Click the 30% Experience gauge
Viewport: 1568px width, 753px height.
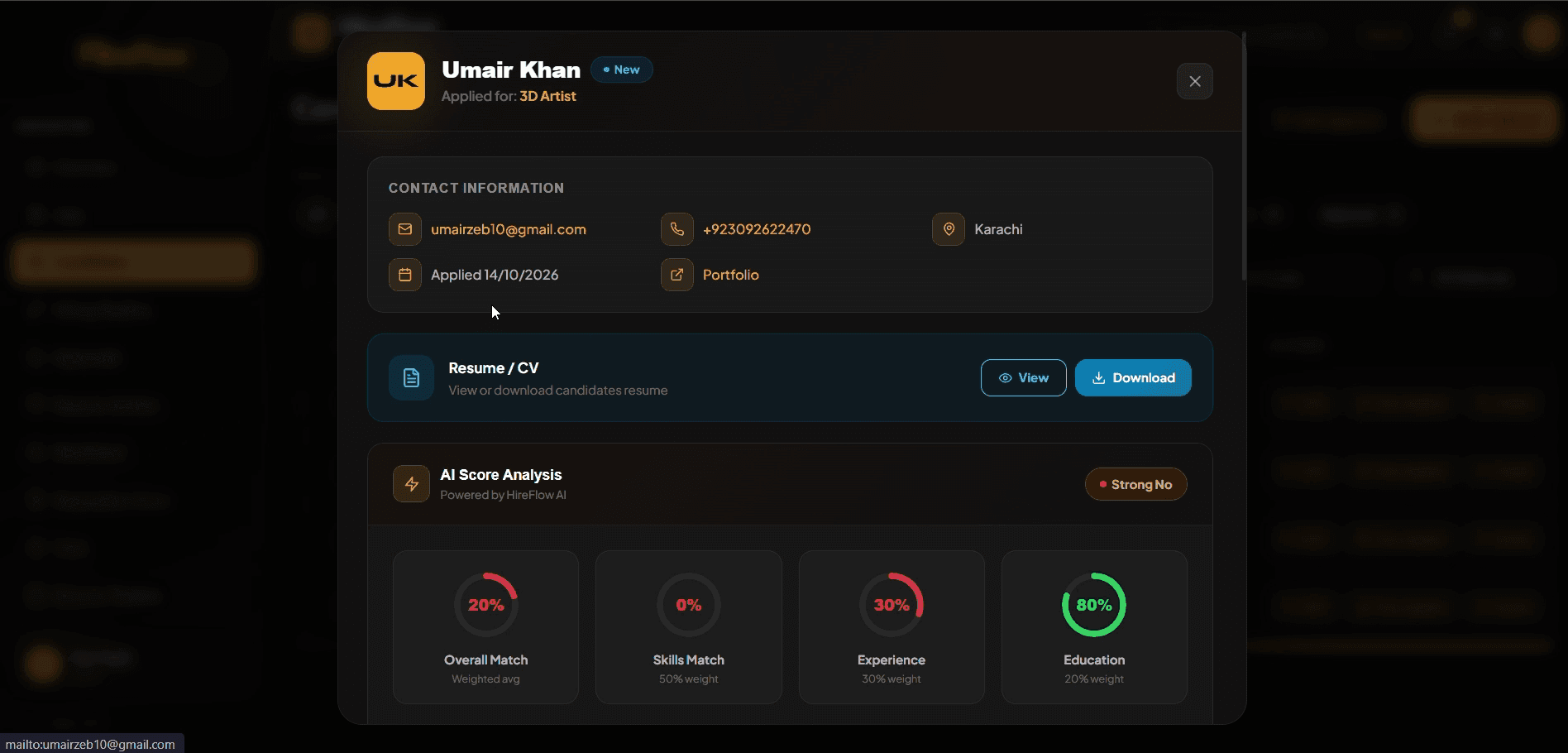pos(892,605)
